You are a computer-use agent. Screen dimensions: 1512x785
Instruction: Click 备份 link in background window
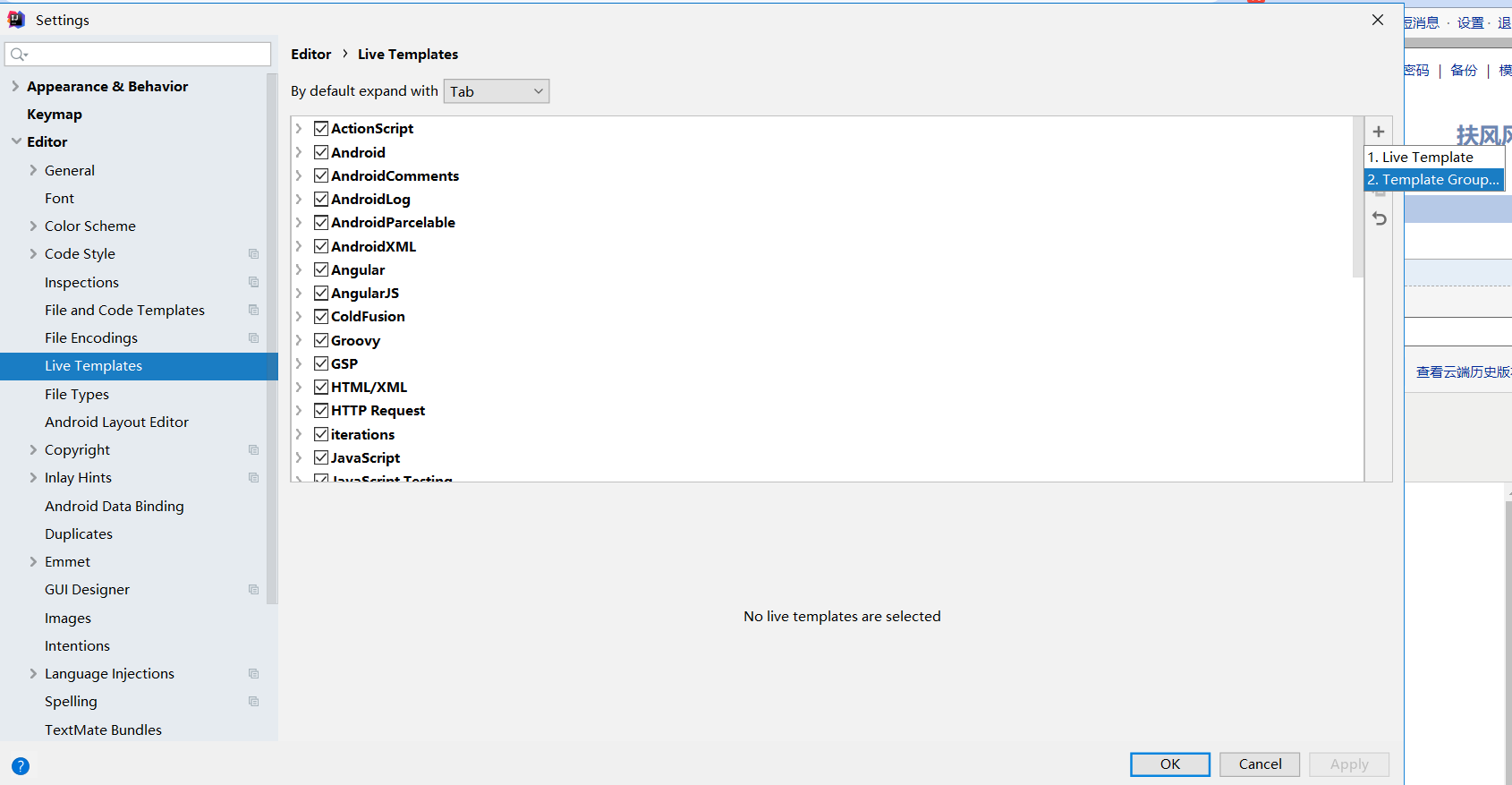click(x=1464, y=71)
